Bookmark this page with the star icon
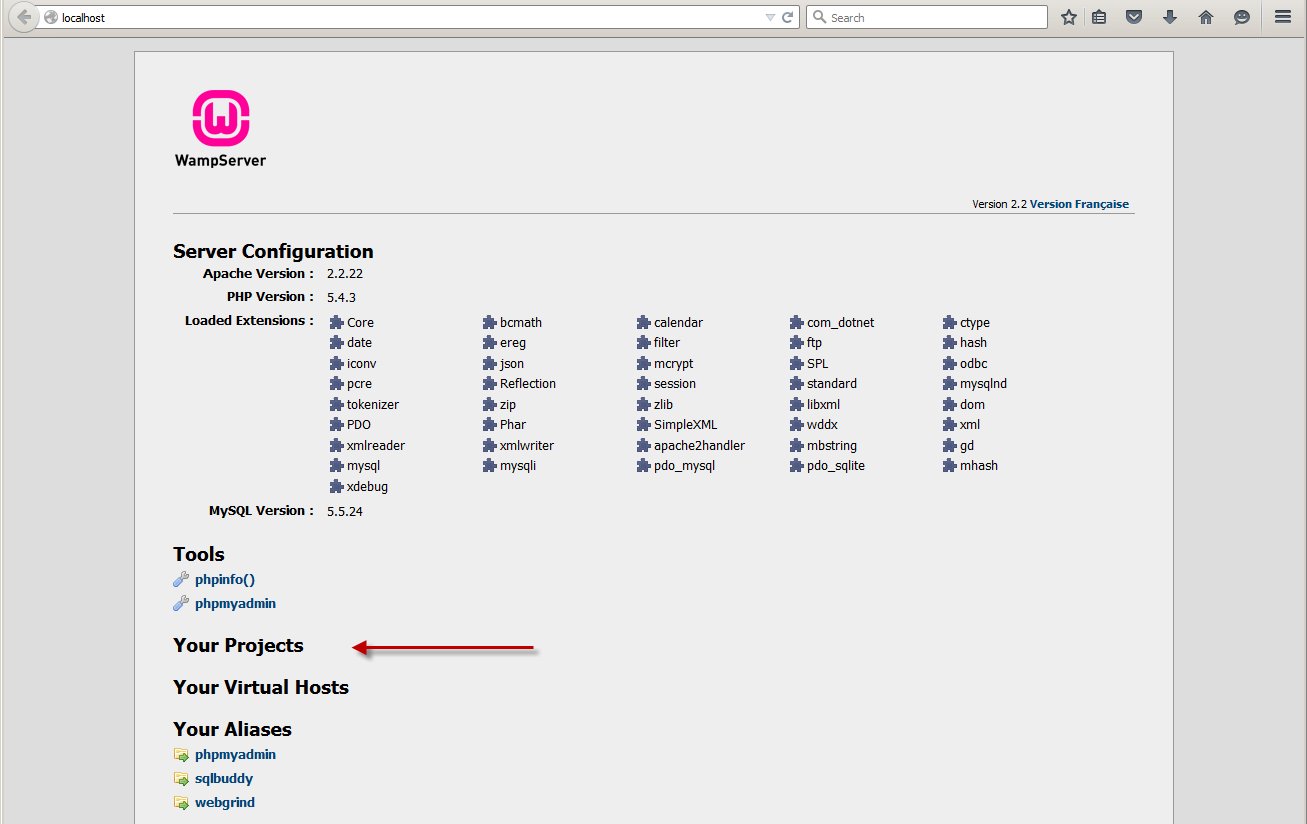Screen dimensions: 1307x824 [1069, 17]
